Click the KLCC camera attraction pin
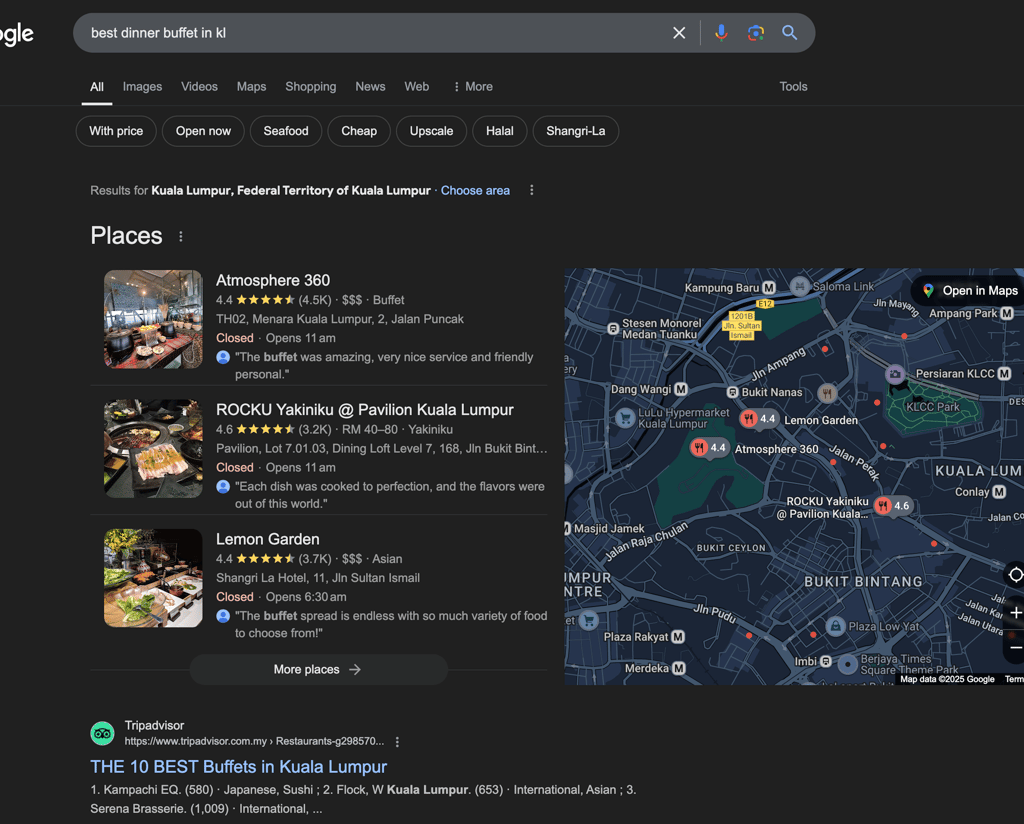The height and width of the screenshot is (824, 1024). (895, 374)
